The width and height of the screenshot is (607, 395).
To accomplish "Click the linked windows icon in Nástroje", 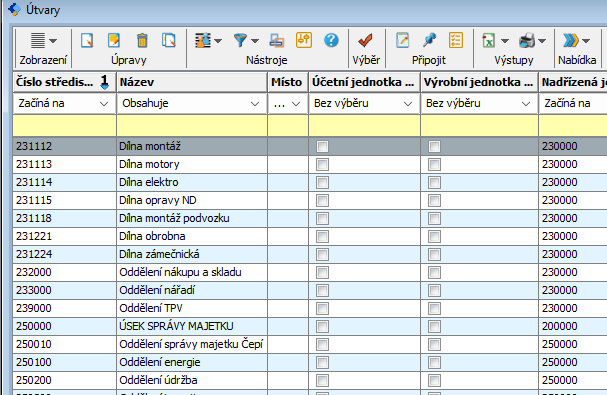I will 276,40.
